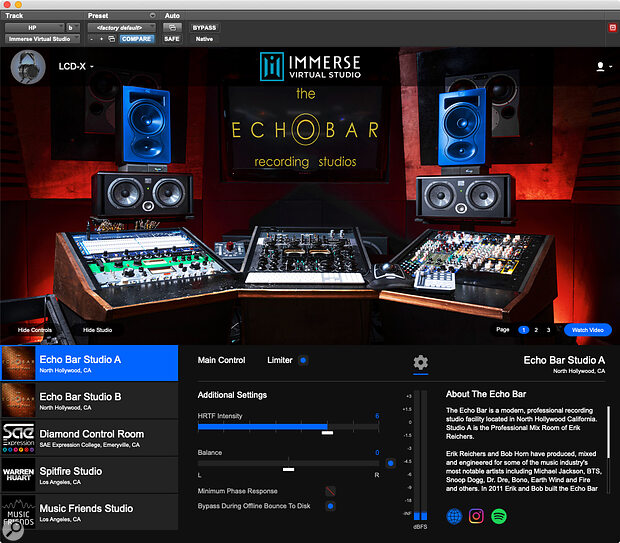Select Diamond Control Room studio
This screenshot has height=543, width=620.
pyautogui.click(x=89, y=437)
